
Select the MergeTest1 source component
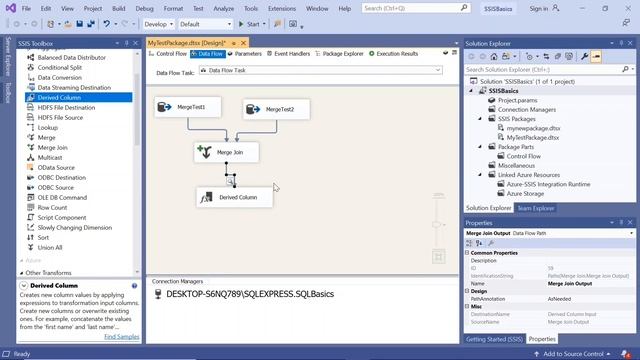click(x=188, y=107)
